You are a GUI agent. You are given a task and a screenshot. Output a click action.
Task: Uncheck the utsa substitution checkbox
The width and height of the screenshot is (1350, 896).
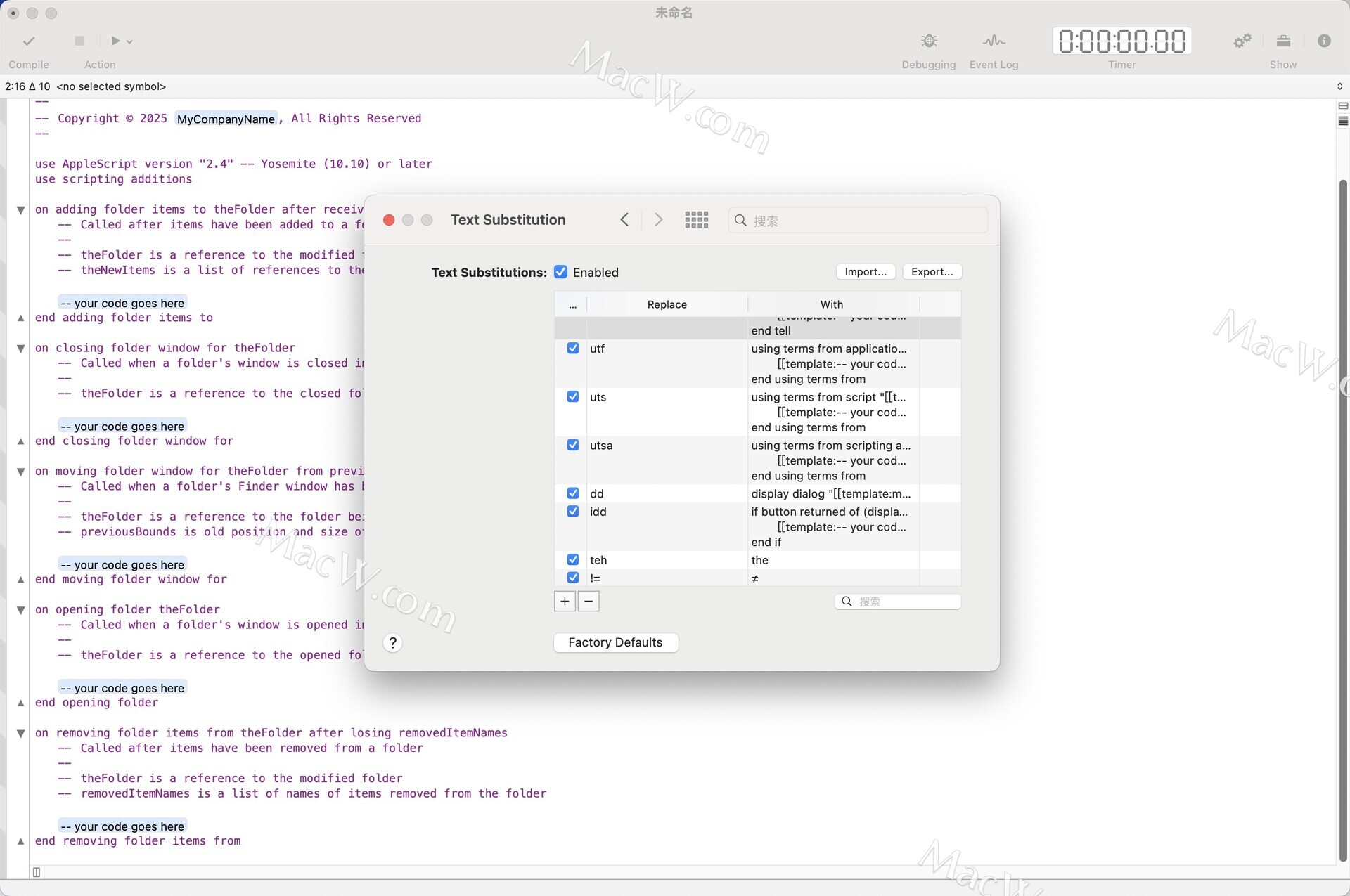click(x=573, y=446)
